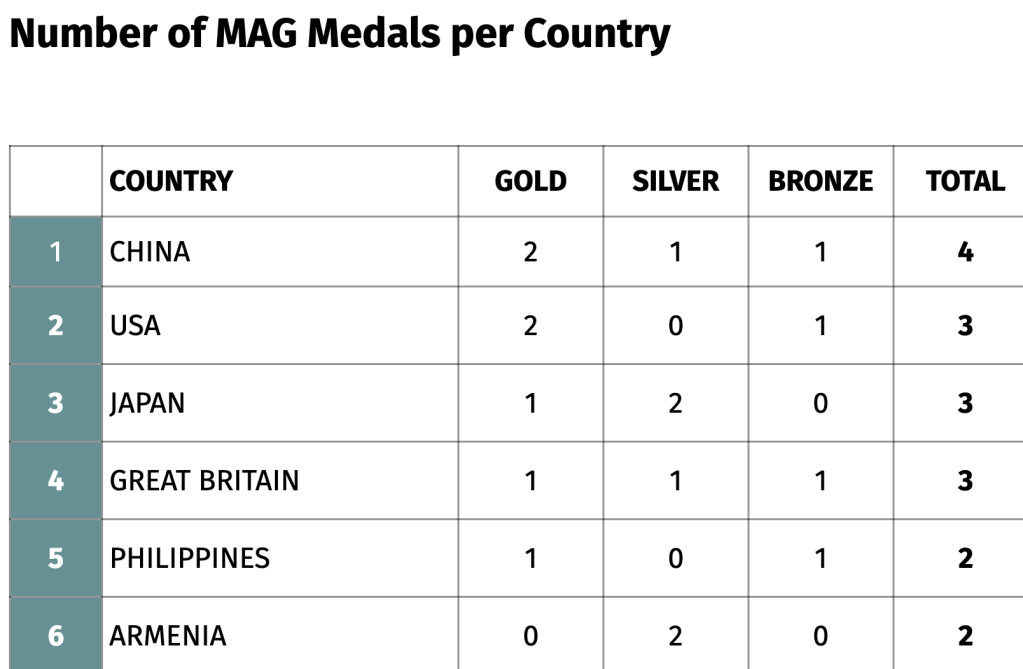Click Japan's silver medal count

675,403
